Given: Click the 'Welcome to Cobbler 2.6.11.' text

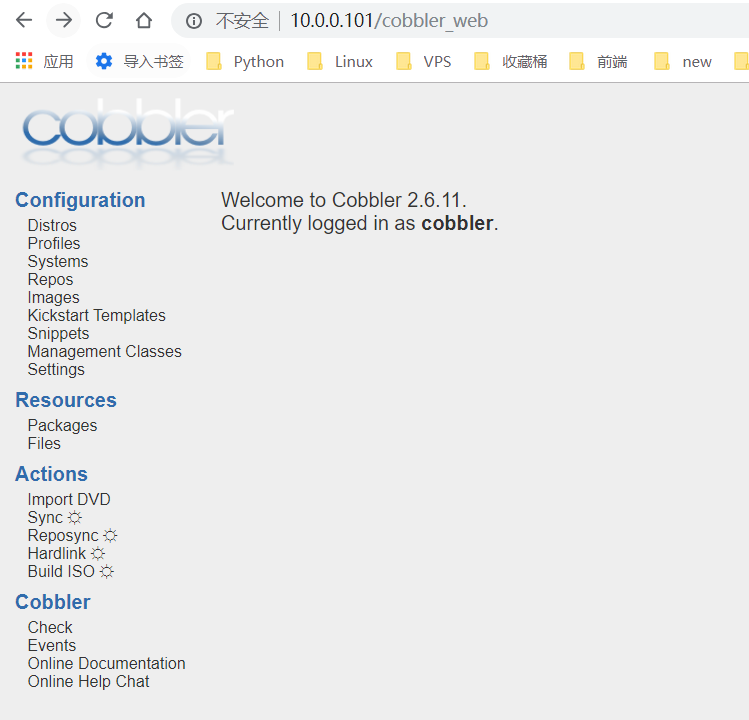Looking at the screenshot, I should pyautogui.click(x=343, y=200).
